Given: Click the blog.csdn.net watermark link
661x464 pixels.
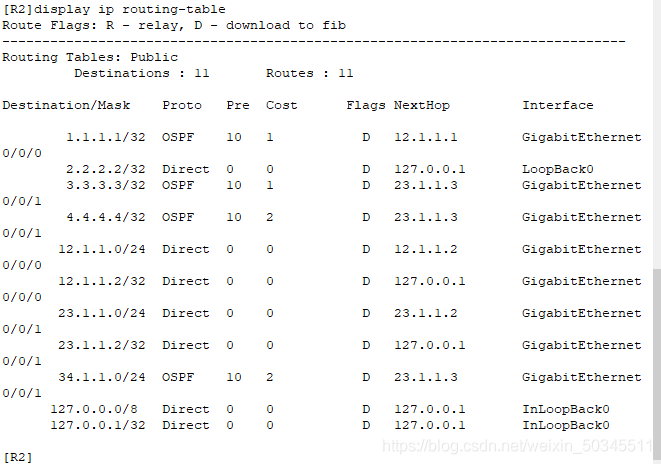Looking at the screenshot, I should (x=517, y=446).
